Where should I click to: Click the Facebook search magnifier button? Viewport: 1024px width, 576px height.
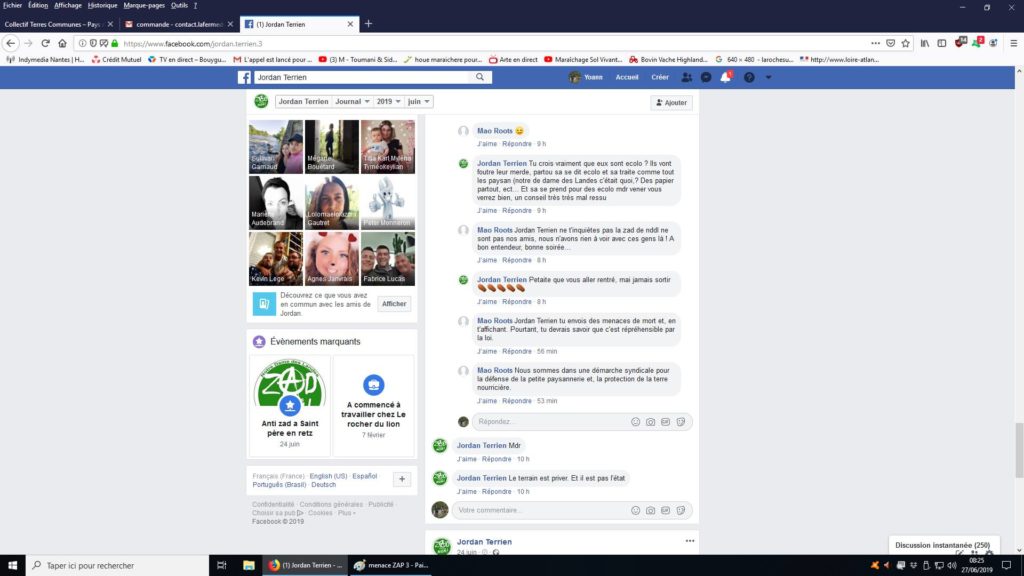coord(480,77)
